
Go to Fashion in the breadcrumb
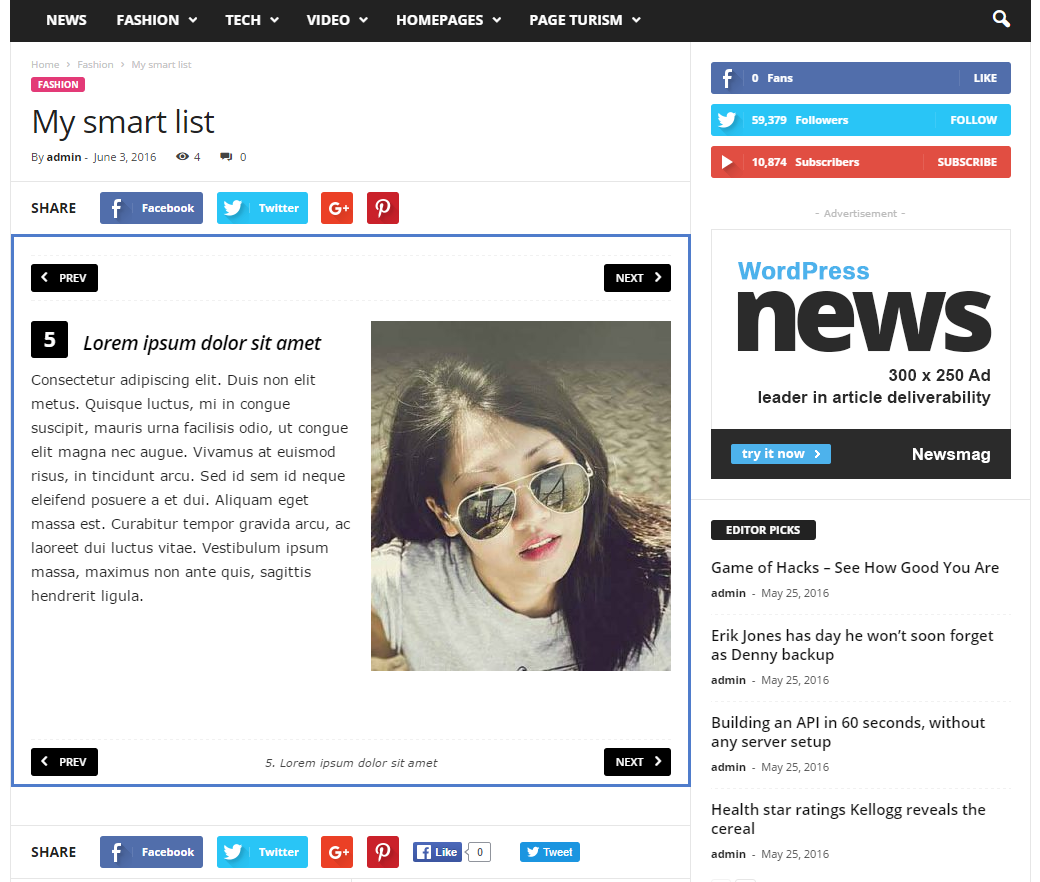96,64
